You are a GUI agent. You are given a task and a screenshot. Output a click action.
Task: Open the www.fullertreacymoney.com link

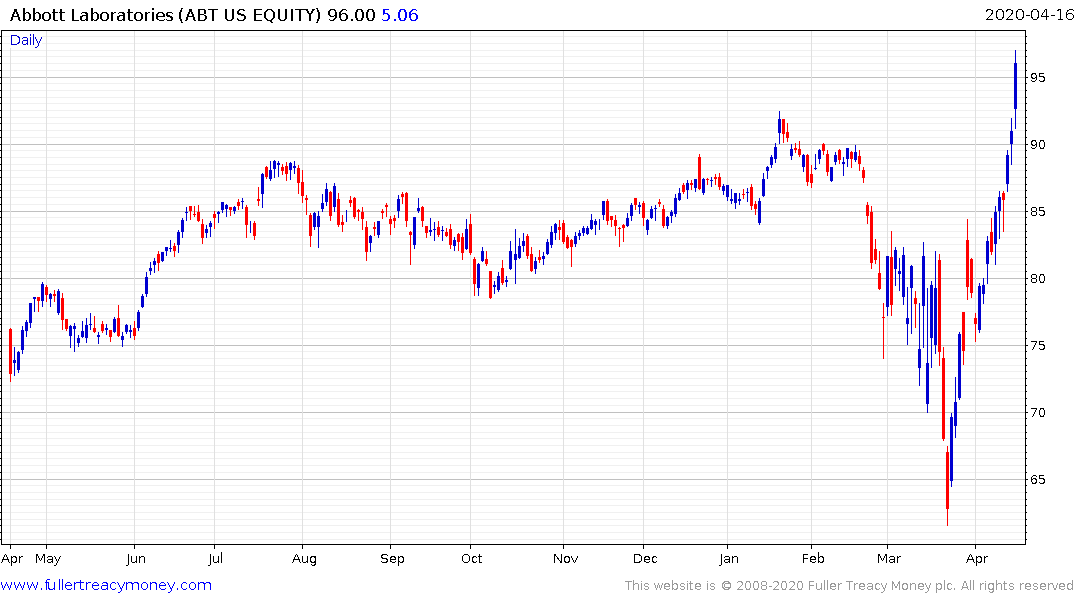tap(106, 585)
